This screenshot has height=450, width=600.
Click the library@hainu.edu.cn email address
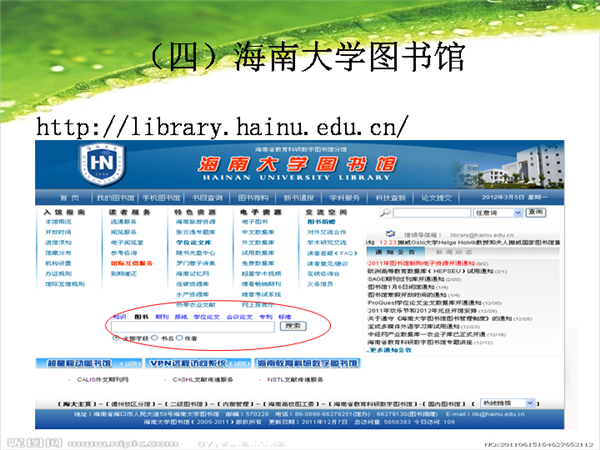(482, 235)
